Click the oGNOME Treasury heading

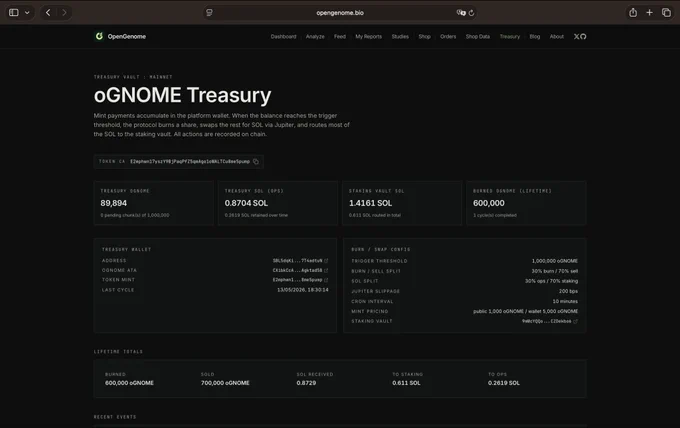(x=183, y=95)
